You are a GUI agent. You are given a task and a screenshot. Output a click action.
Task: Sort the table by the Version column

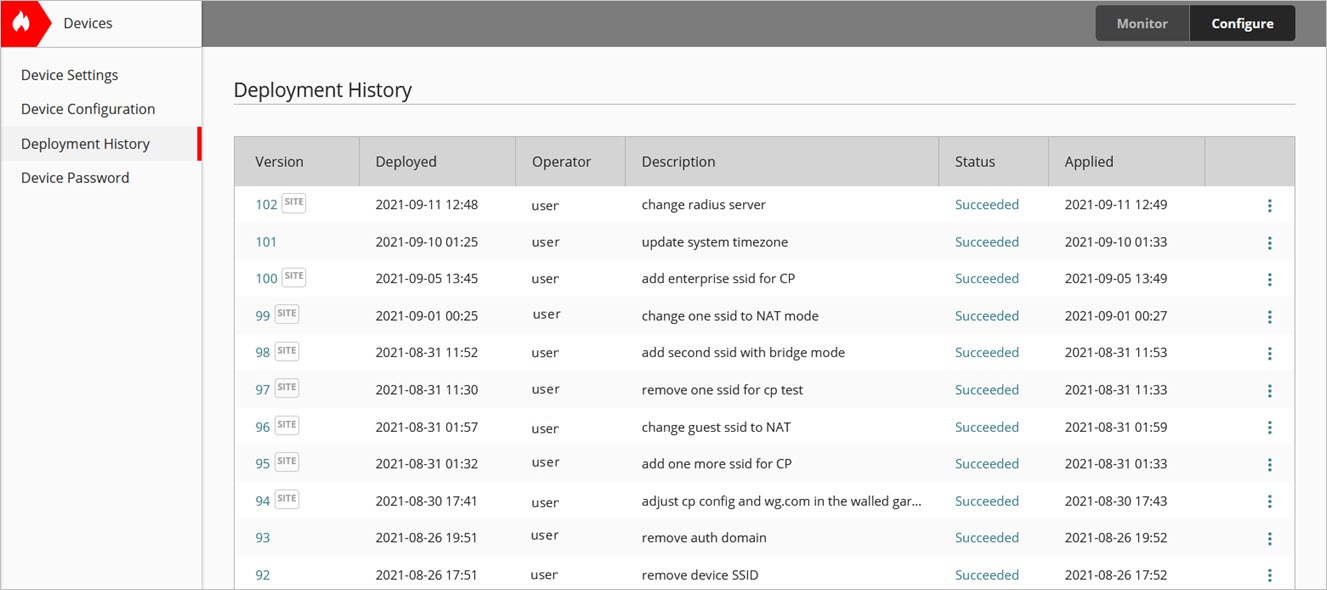(x=279, y=161)
